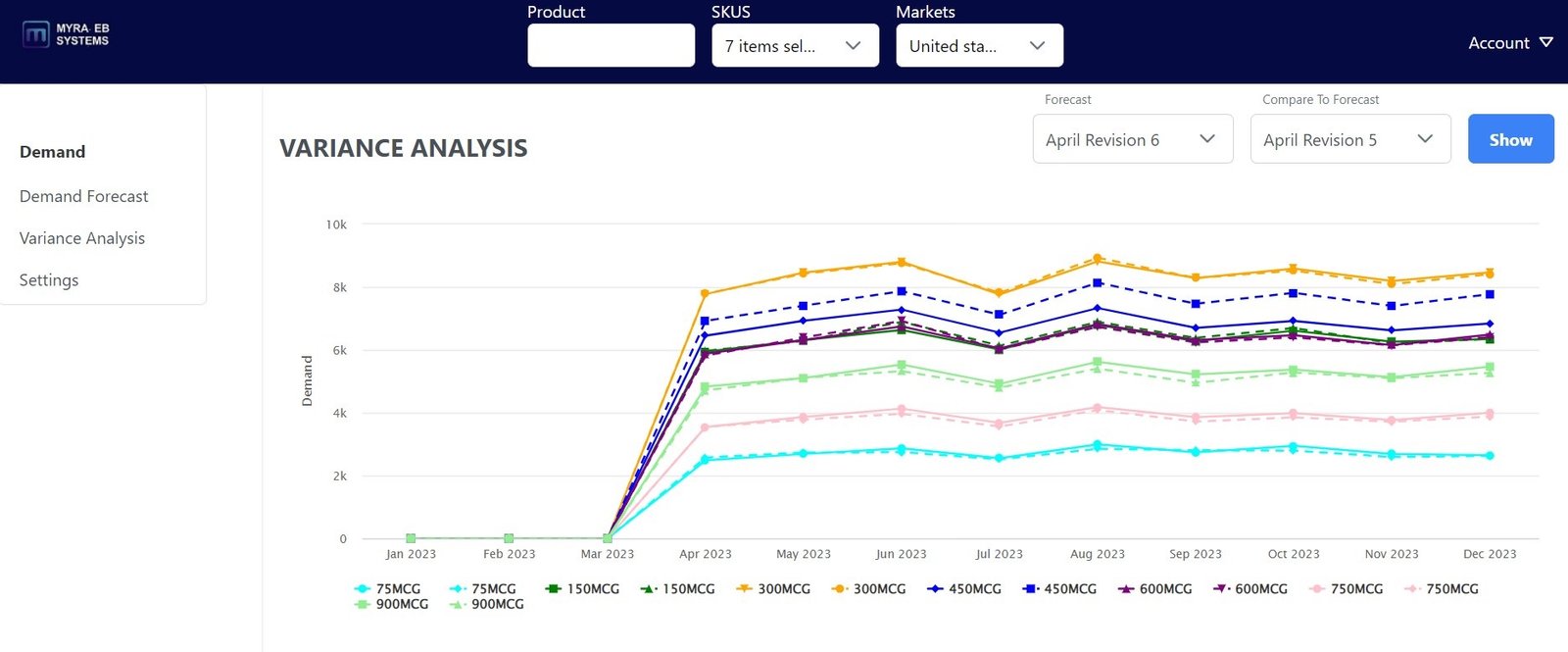Click the 'Demand' y-axis title

(307, 381)
